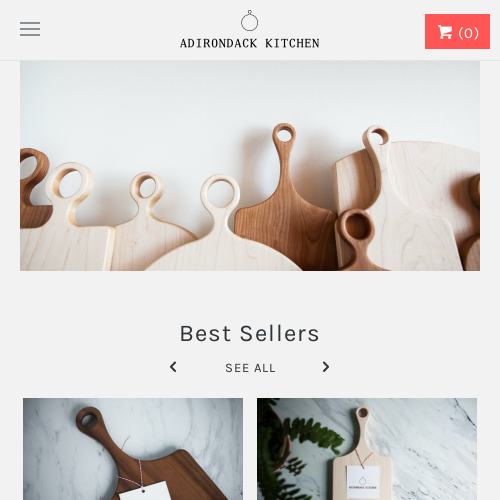Click the shopping cart icon
Screen dimensions: 500x500
tap(445, 32)
